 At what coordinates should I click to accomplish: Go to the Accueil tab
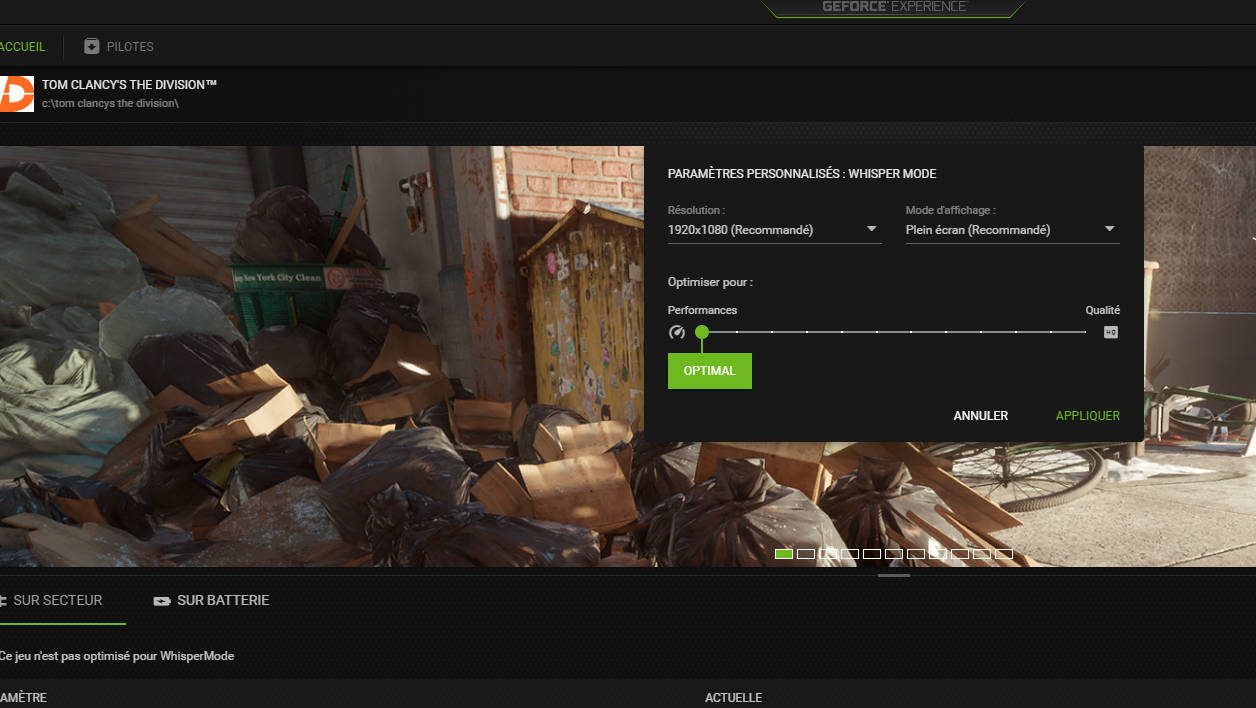point(22,47)
